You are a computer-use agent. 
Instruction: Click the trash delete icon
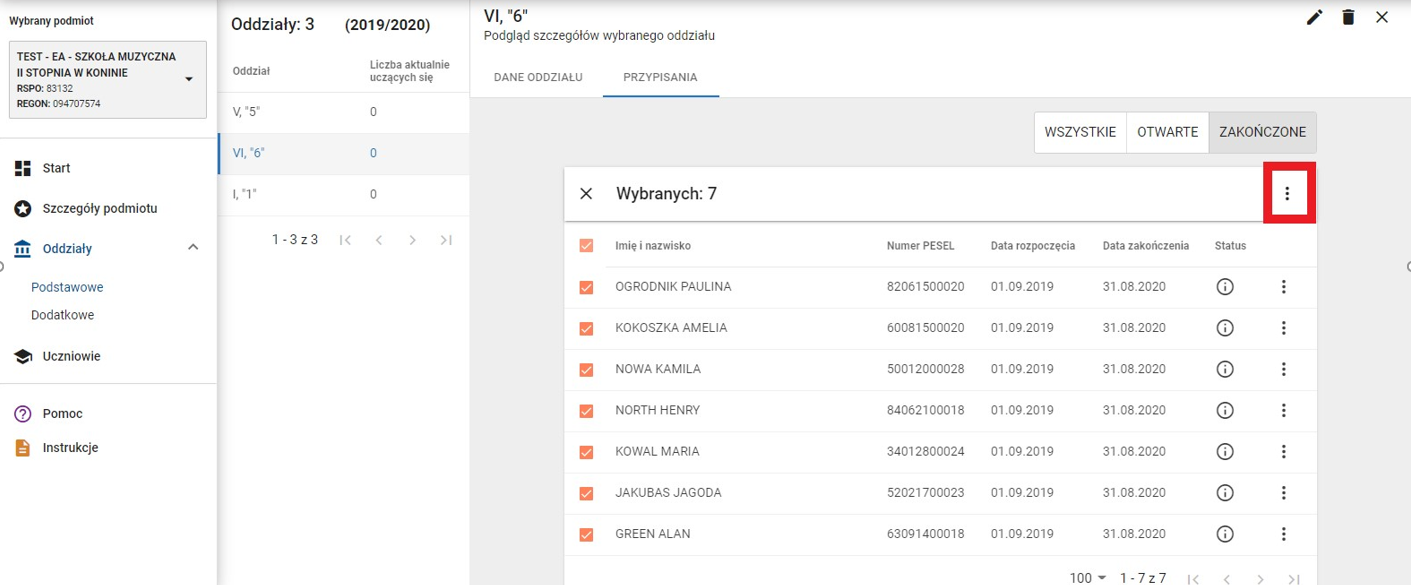point(1348,17)
